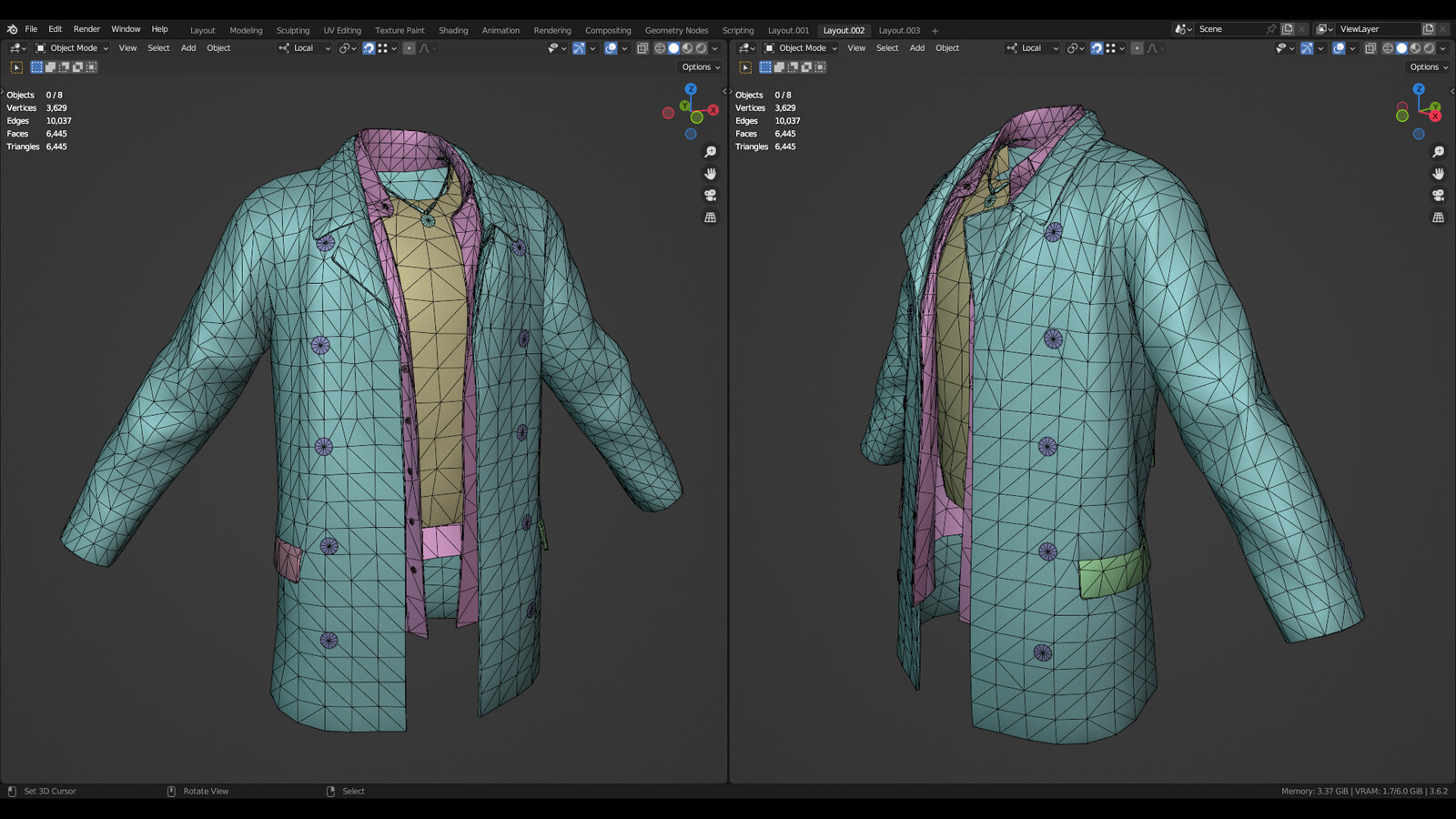Open the Options dropdown in right viewport
Screen dimensions: 1456x819
[x=1427, y=67]
